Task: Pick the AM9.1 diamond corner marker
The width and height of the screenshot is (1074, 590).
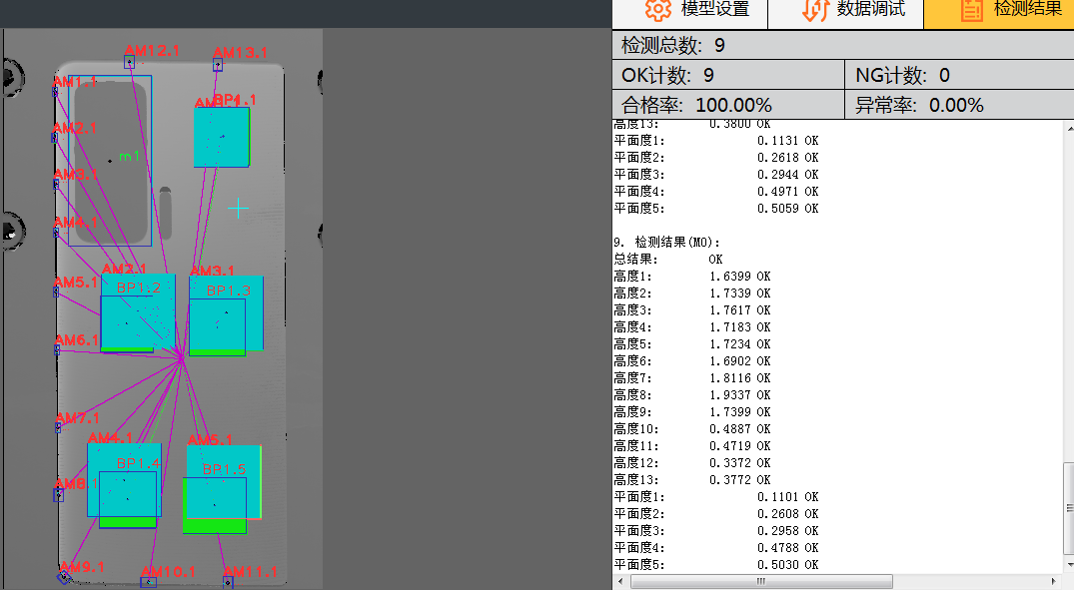Action: tap(64, 576)
